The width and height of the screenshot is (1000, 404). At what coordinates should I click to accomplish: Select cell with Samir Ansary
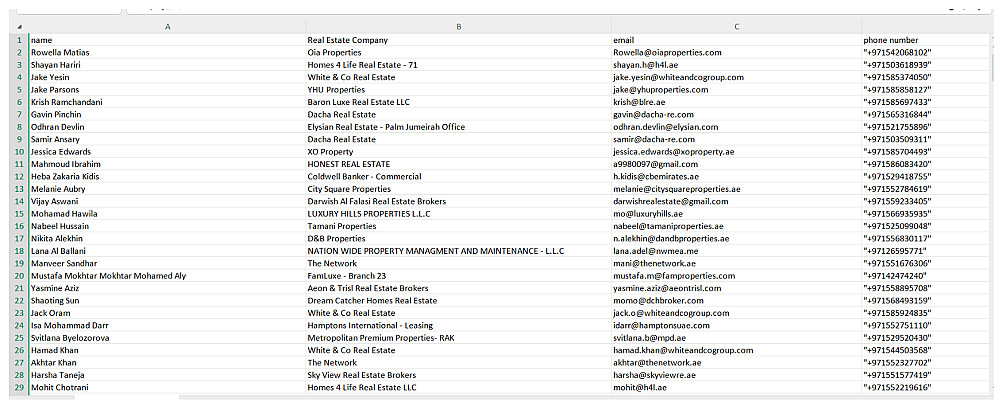click(x=167, y=139)
